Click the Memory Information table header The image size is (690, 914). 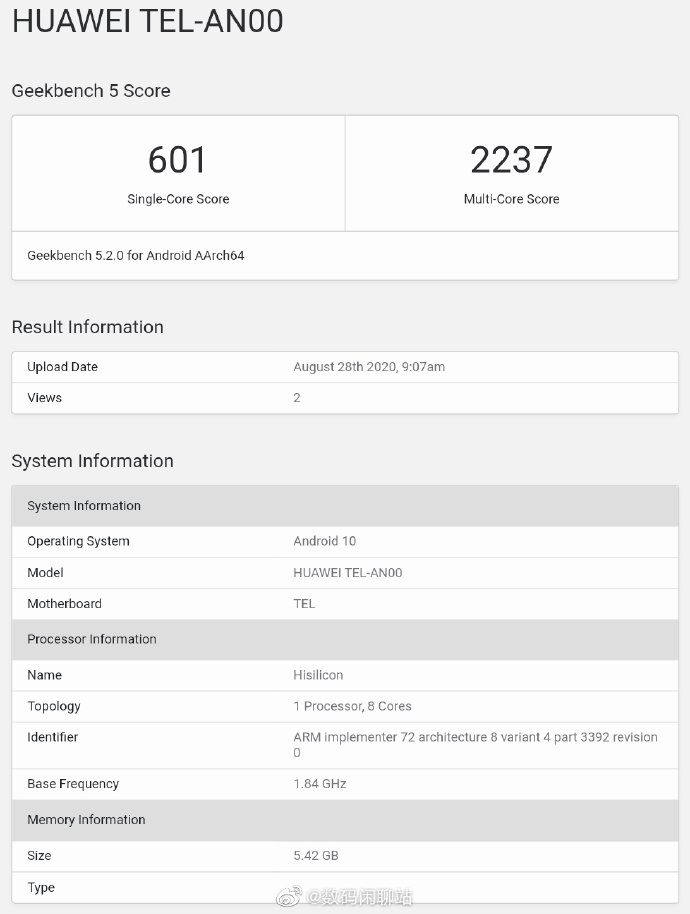(345, 820)
